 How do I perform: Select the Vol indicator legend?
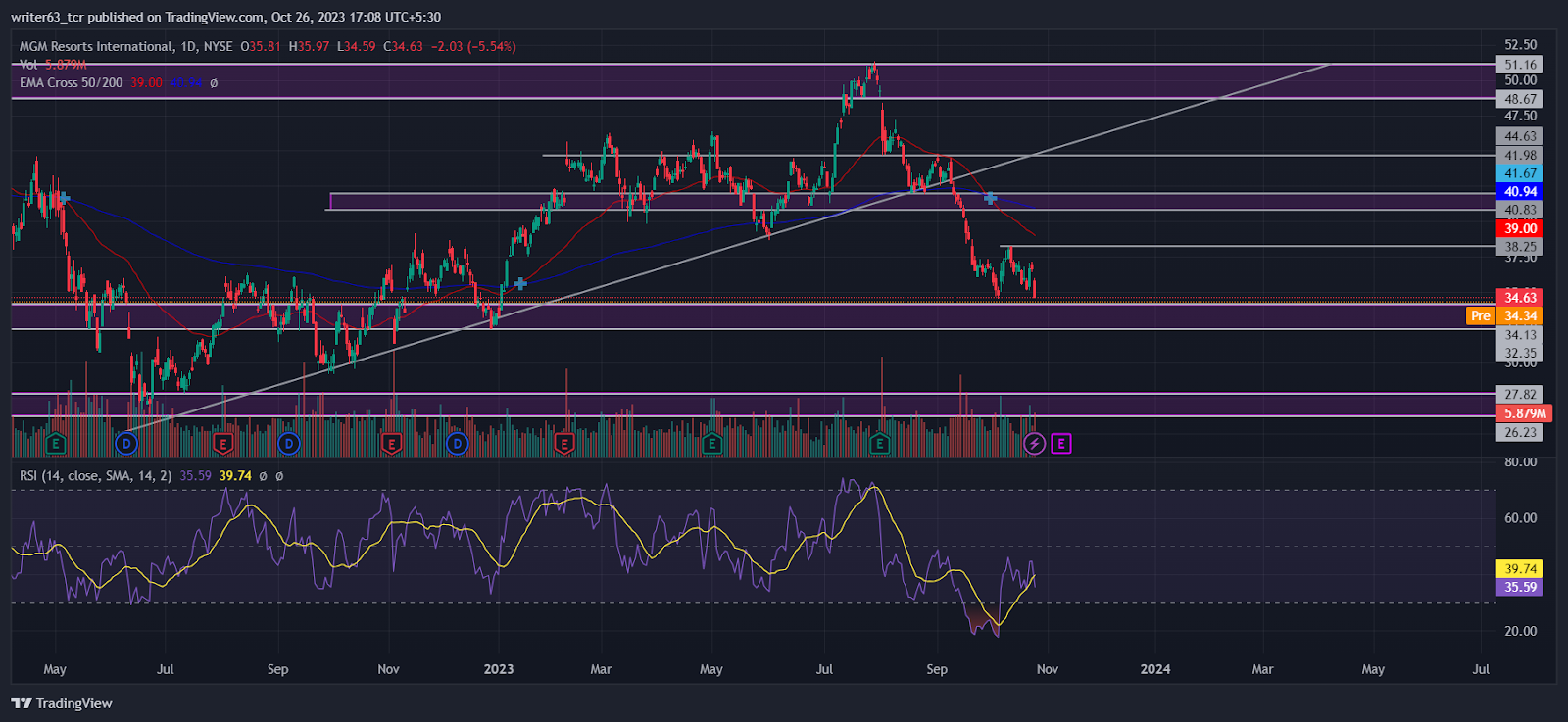(53, 65)
